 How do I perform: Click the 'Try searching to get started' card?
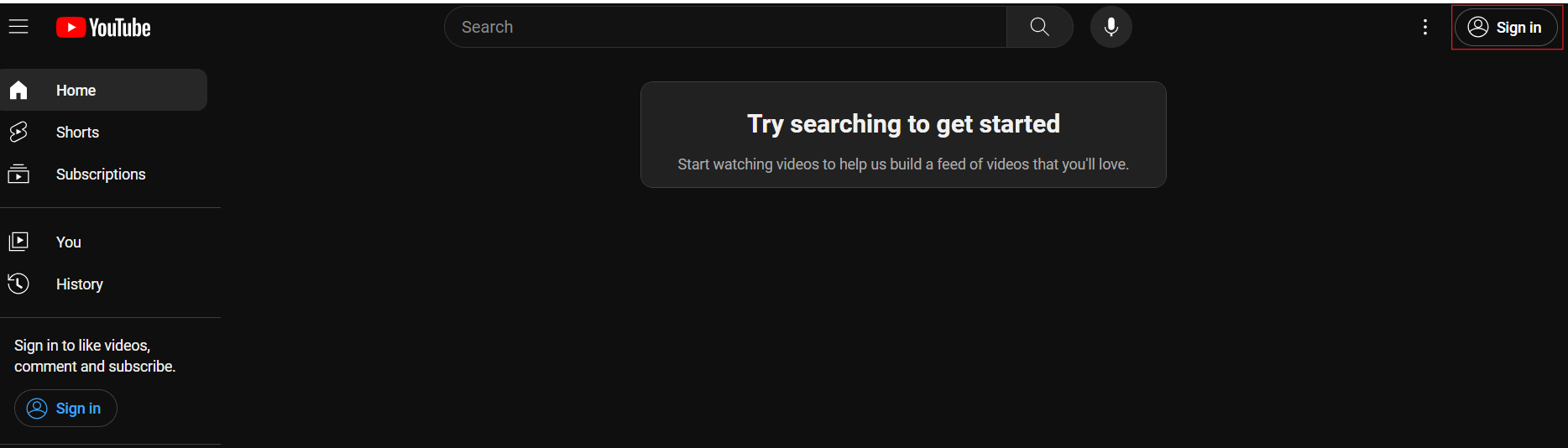[903, 134]
